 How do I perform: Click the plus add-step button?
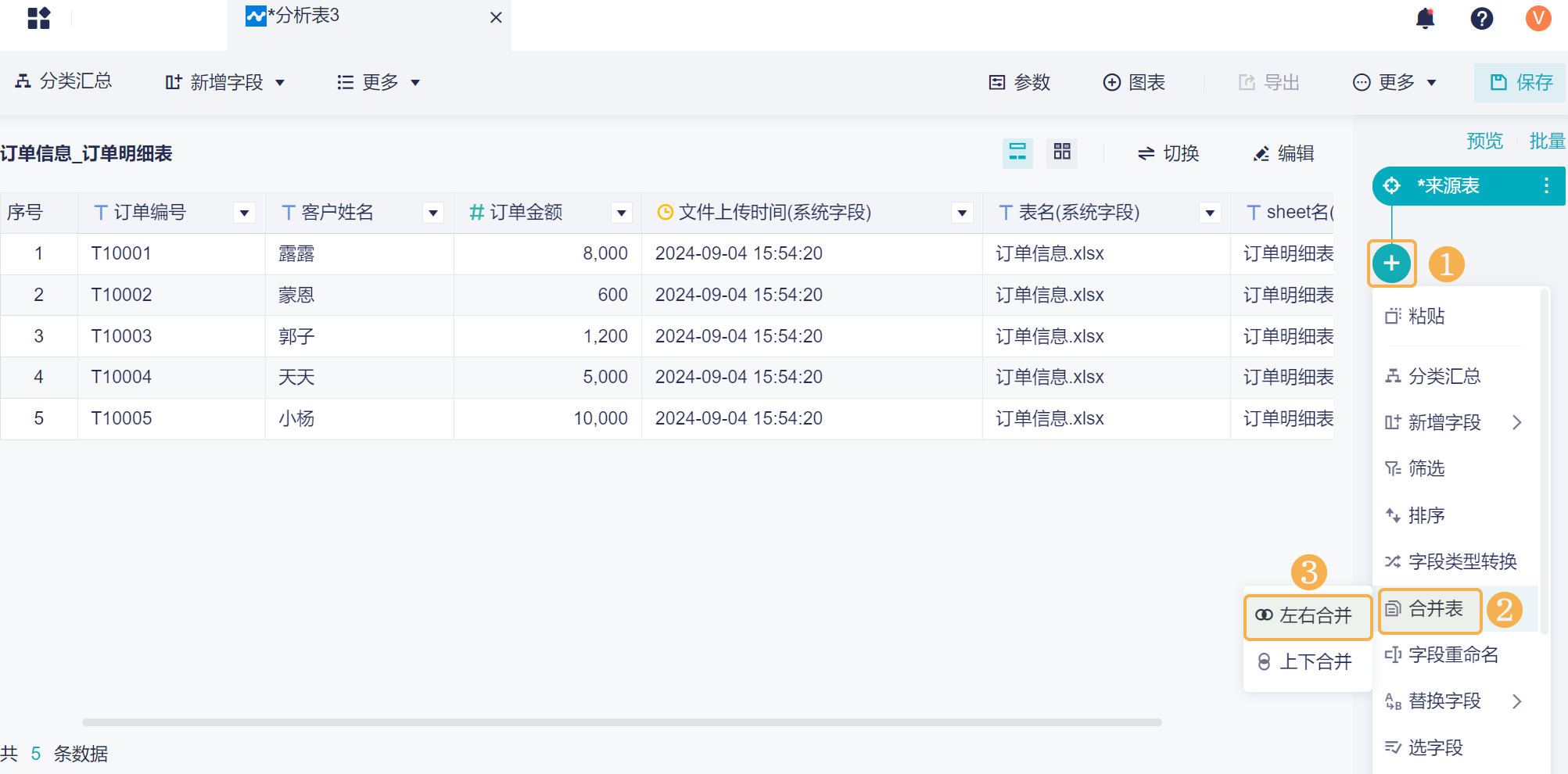coord(1391,263)
